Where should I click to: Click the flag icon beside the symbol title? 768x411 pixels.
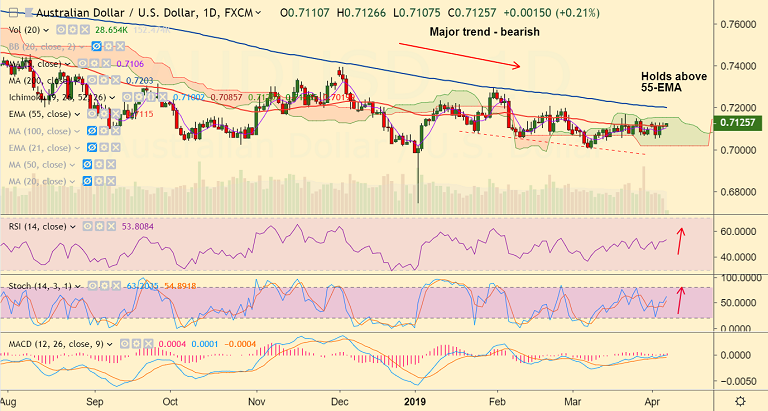click(29, 13)
